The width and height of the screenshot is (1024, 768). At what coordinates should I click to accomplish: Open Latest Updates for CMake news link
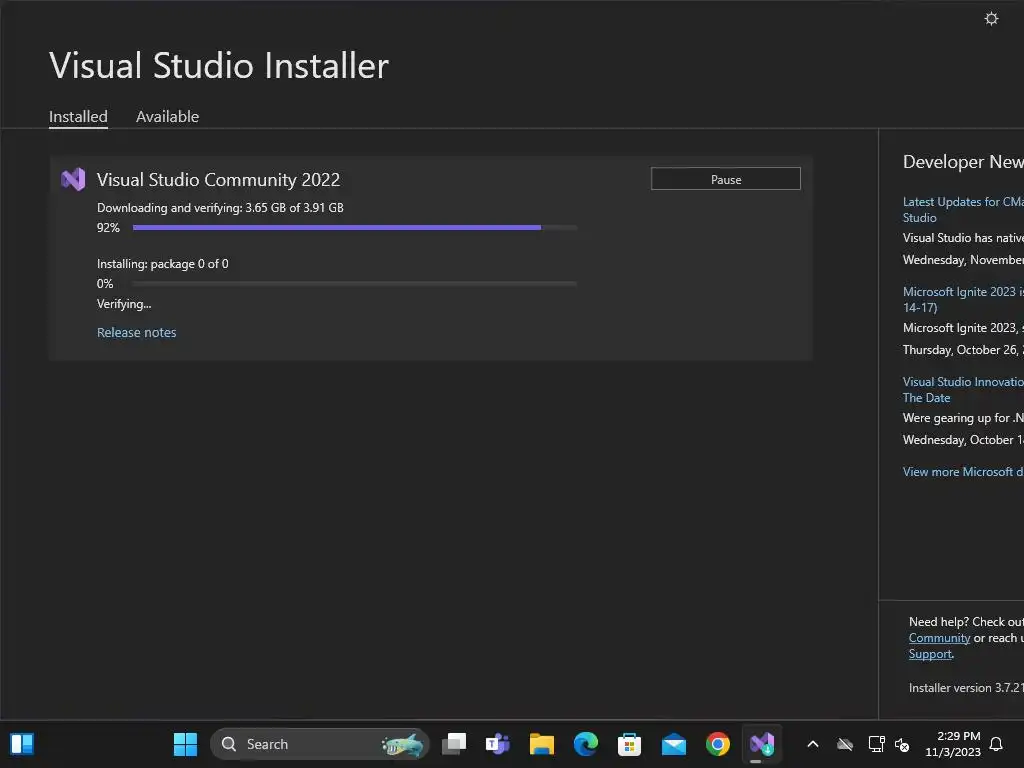coord(963,210)
